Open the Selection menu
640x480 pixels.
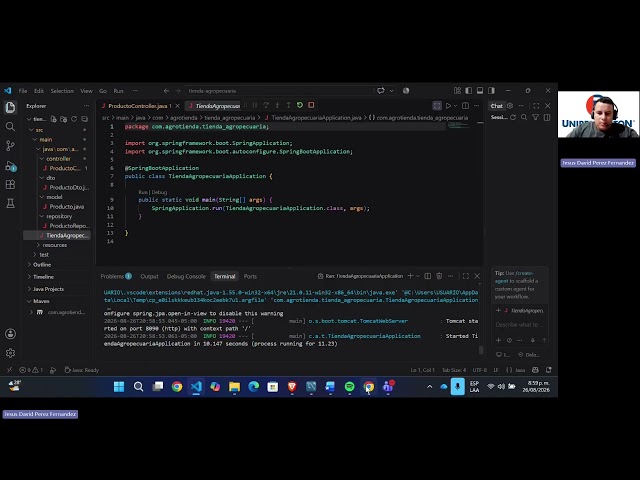pos(62,91)
